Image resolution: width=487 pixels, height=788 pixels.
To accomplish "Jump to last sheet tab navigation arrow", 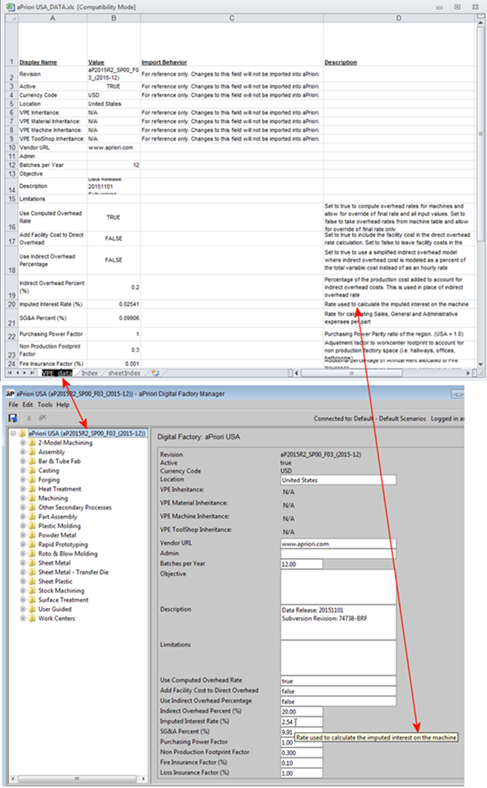I will (x=32, y=373).
